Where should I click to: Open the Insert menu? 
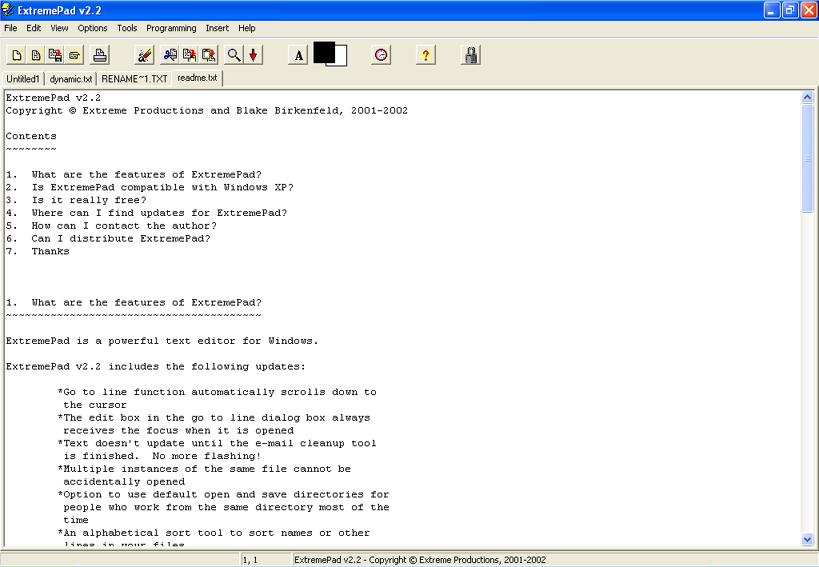217,28
